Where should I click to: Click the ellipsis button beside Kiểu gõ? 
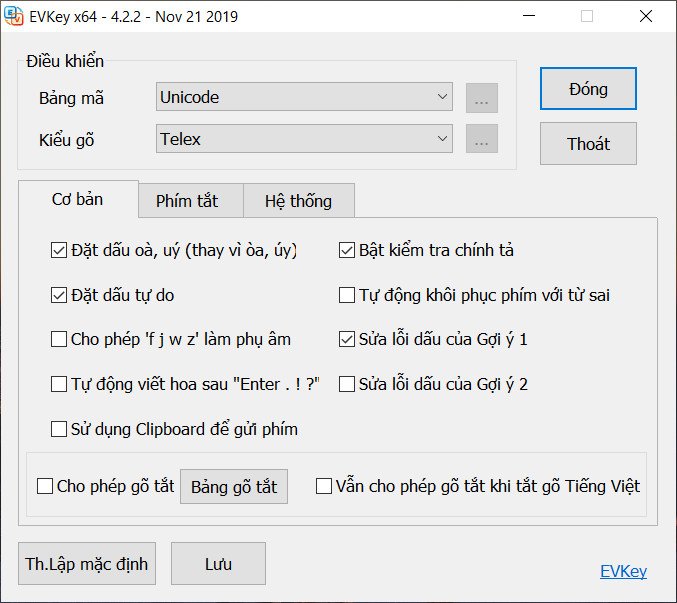pos(481,140)
